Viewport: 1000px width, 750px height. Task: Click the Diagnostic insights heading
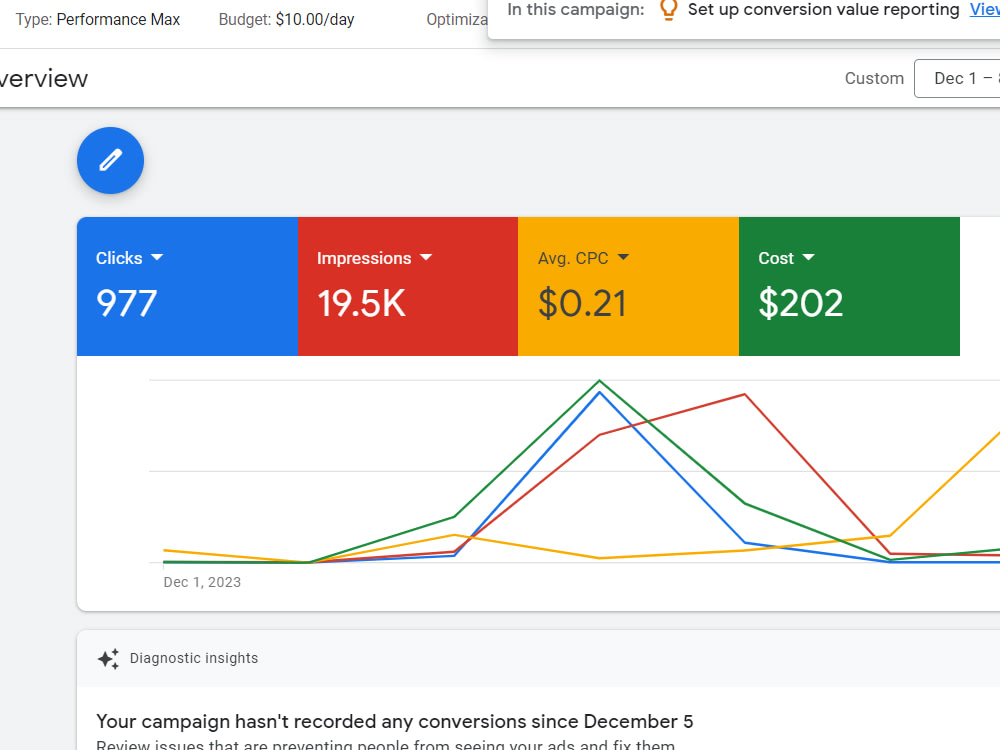tap(194, 658)
